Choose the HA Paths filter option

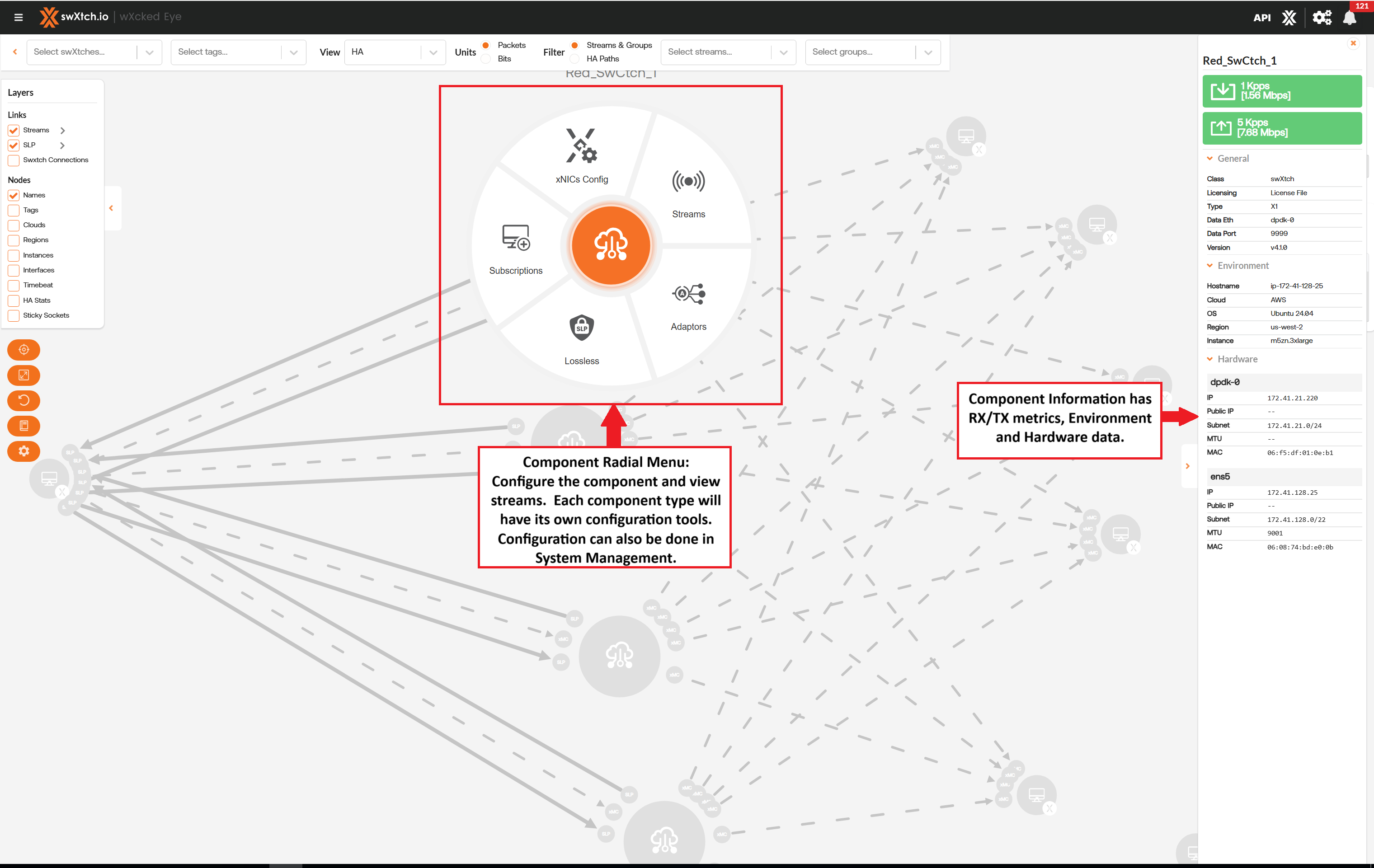tap(575, 59)
